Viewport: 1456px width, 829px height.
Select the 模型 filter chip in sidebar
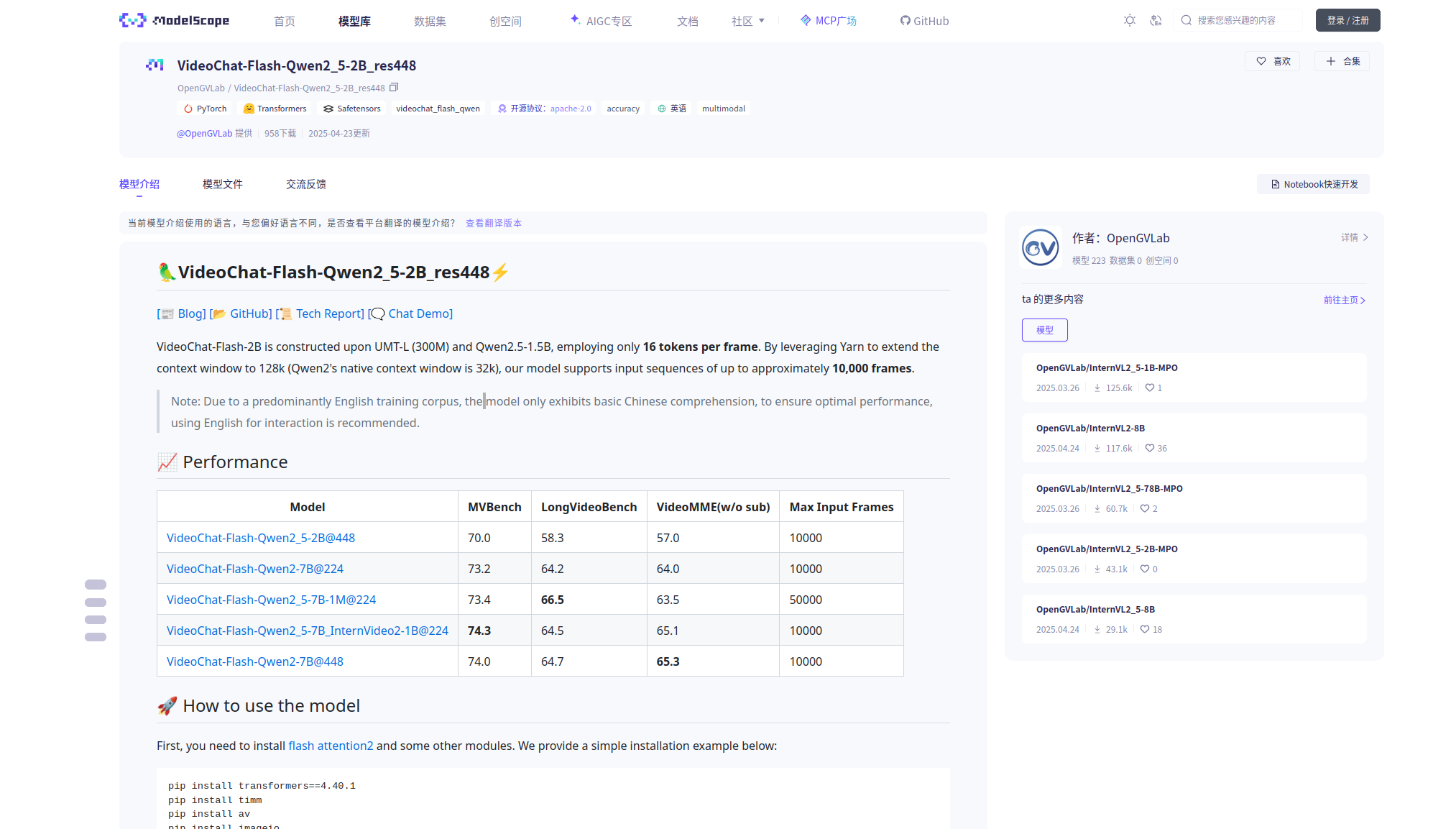click(1044, 330)
